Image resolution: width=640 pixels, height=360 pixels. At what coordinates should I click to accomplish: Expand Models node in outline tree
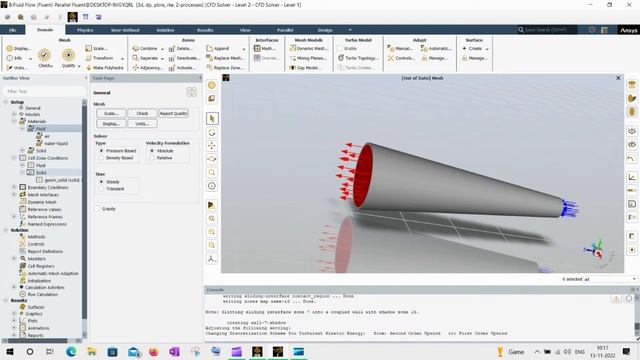(x=14, y=114)
